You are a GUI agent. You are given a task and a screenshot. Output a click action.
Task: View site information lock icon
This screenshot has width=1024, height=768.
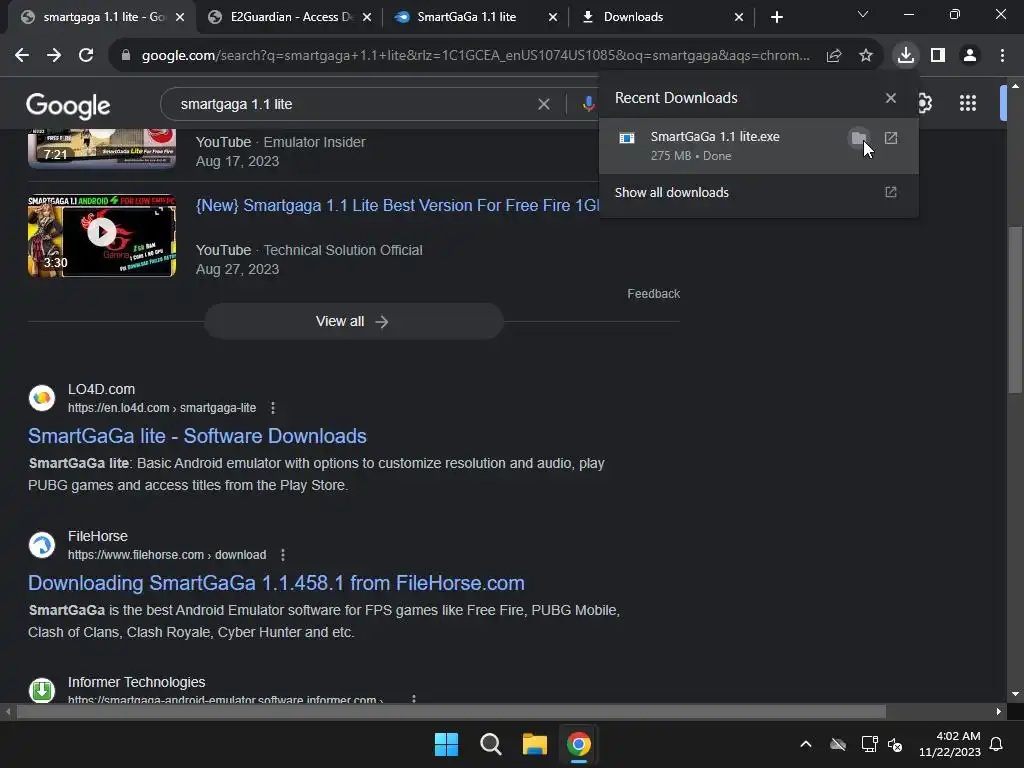coord(126,56)
